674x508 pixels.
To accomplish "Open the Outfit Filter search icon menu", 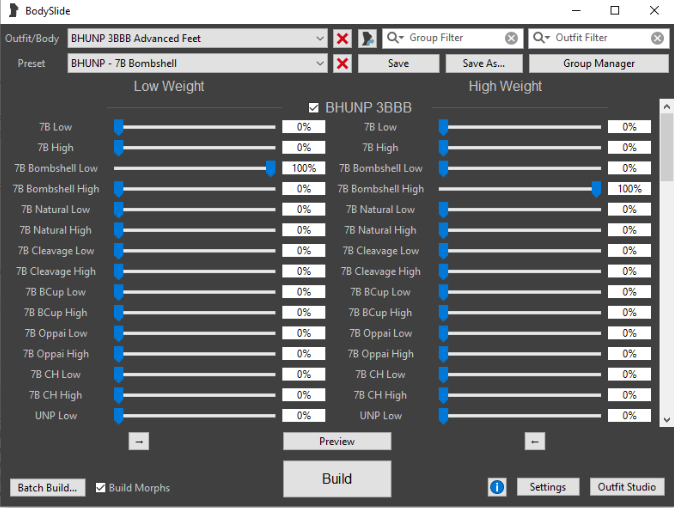I will (541, 38).
